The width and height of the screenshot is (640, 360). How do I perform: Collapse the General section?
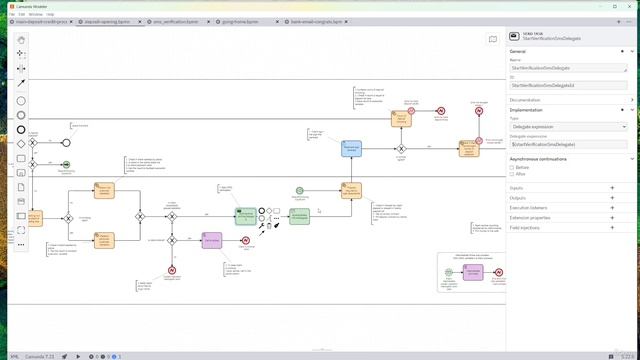(x=632, y=51)
